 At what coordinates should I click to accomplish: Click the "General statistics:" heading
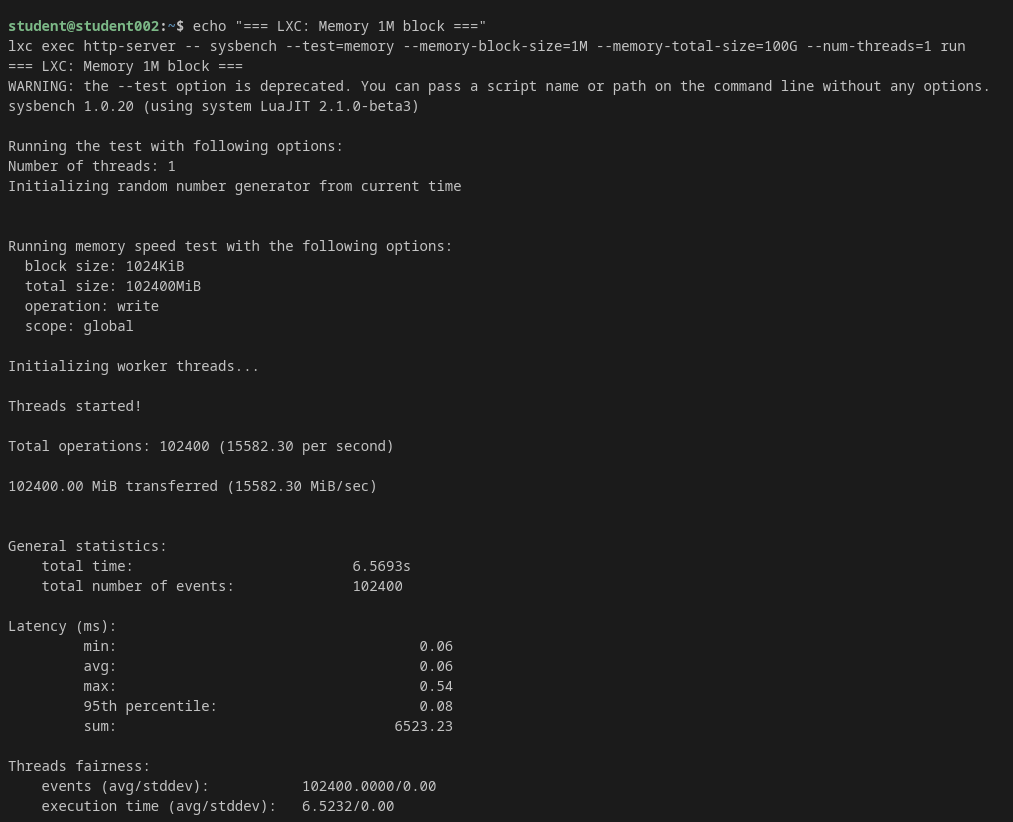pyautogui.click(x=87, y=547)
